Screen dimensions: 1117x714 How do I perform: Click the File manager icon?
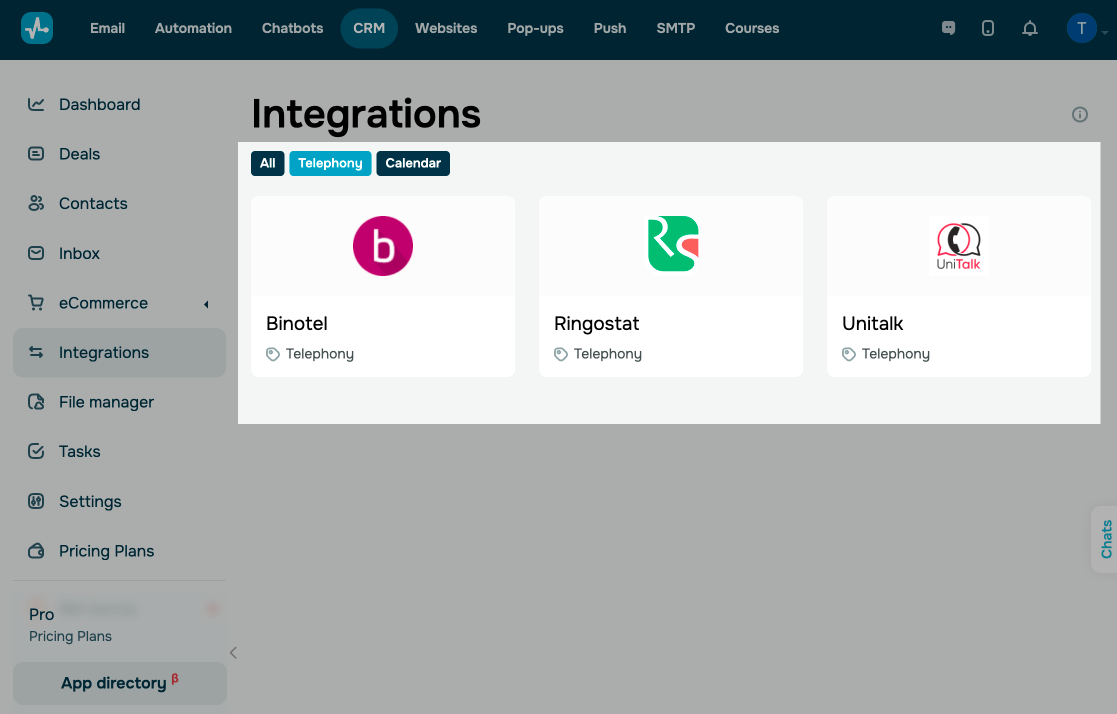tap(36, 402)
